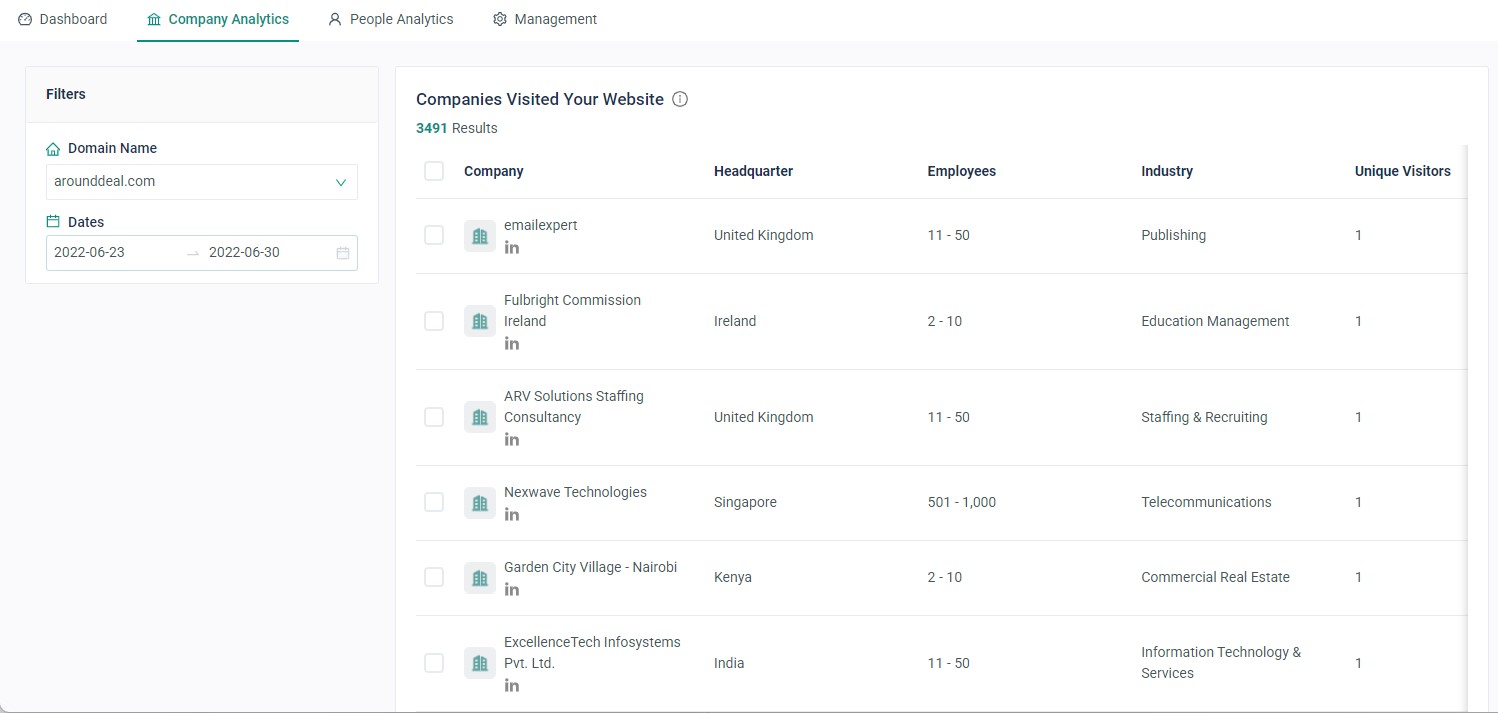This screenshot has height=713, width=1498.
Task: Click the info icon beside Companies Visited title
Action: 680,99
